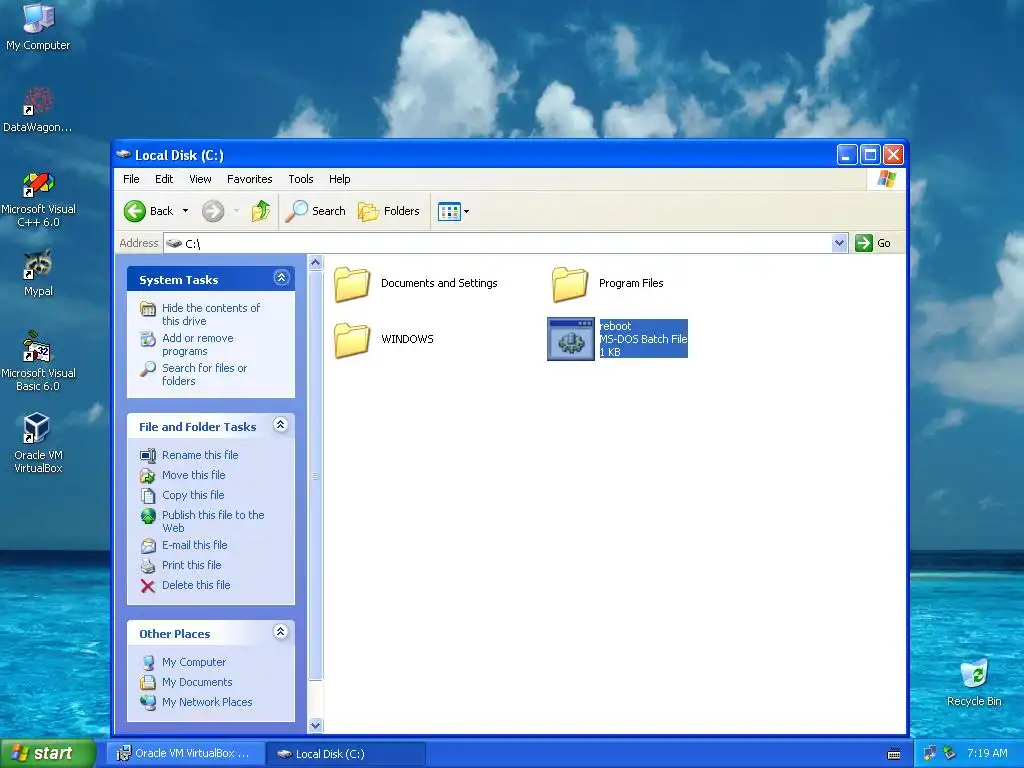This screenshot has width=1024, height=768.
Task: Open My Computer desktop icon
Action: click(38, 26)
